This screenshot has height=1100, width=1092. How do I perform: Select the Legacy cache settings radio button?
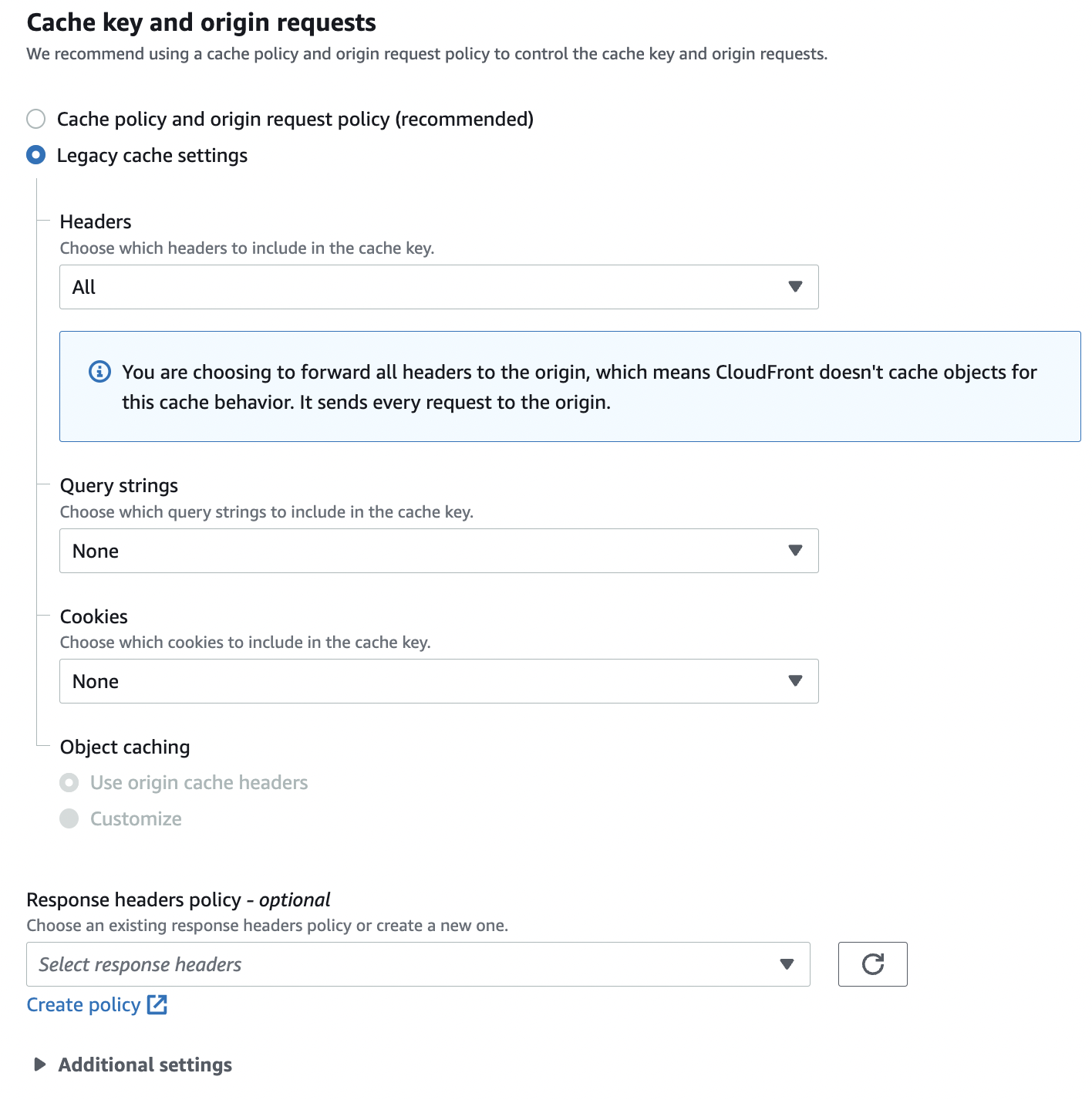coord(36,155)
